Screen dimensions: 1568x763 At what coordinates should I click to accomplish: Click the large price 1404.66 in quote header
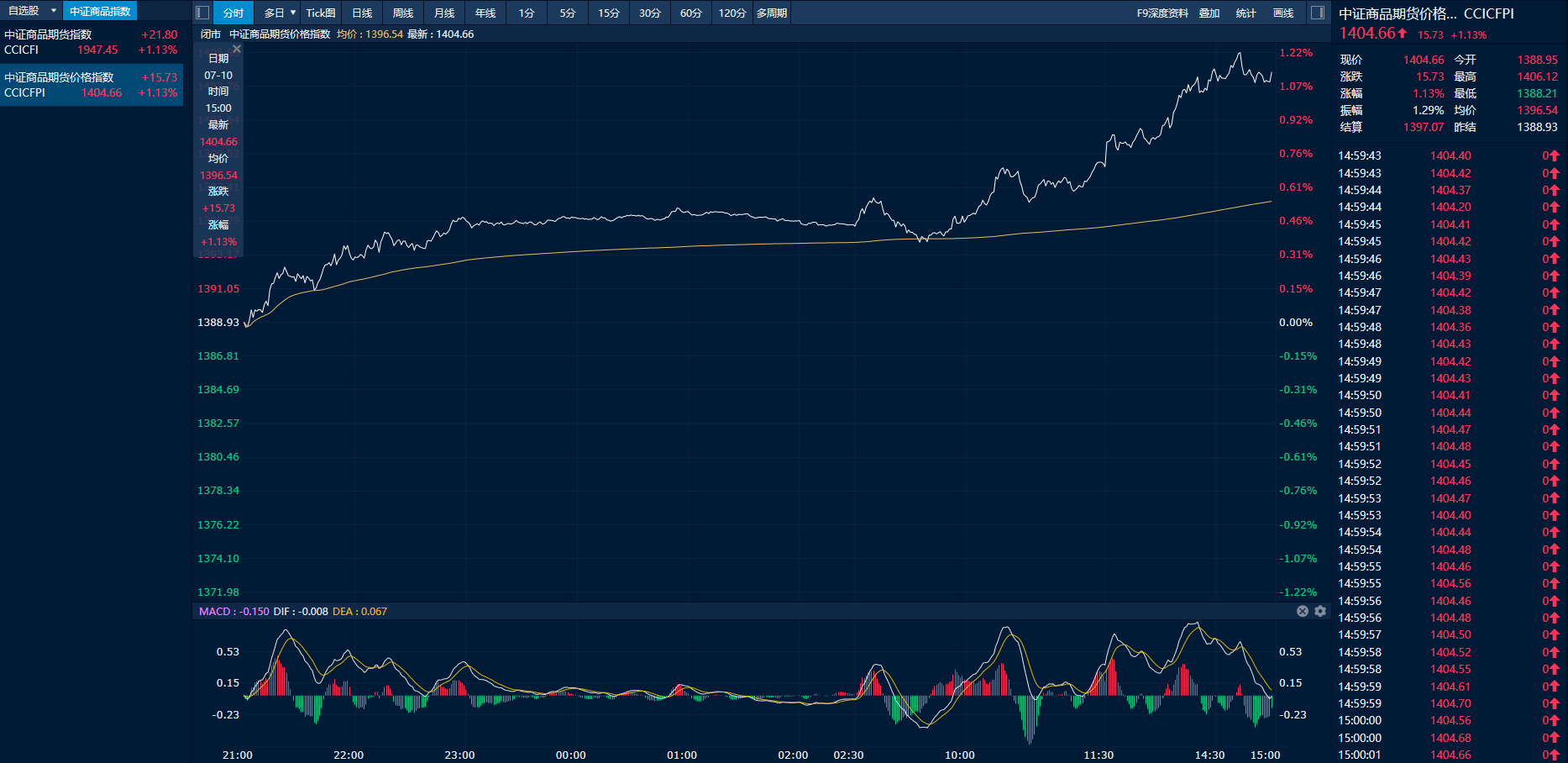pos(1367,33)
